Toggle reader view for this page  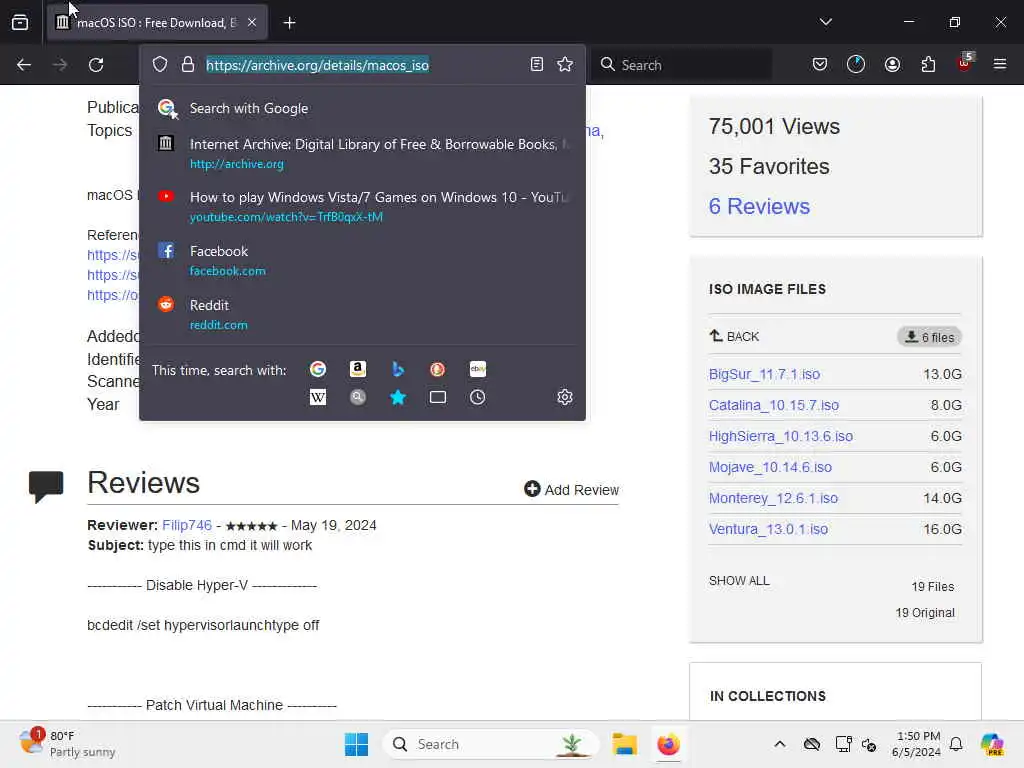tap(537, 64)
